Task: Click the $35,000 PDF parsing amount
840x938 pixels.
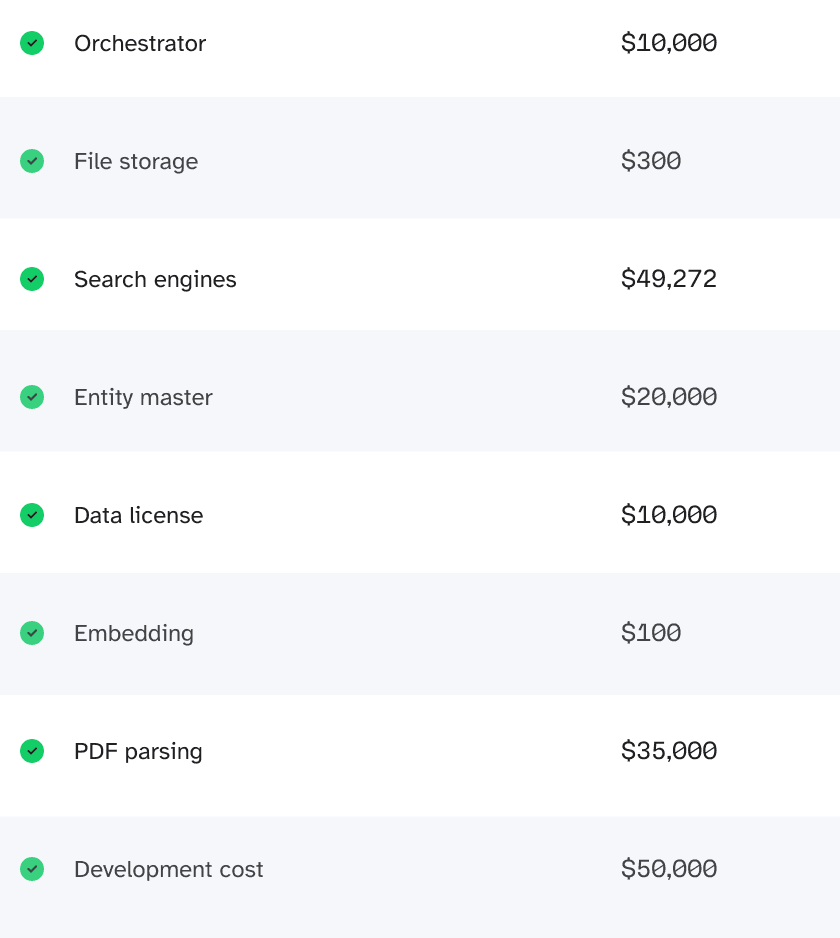Action: click(668, 751)
